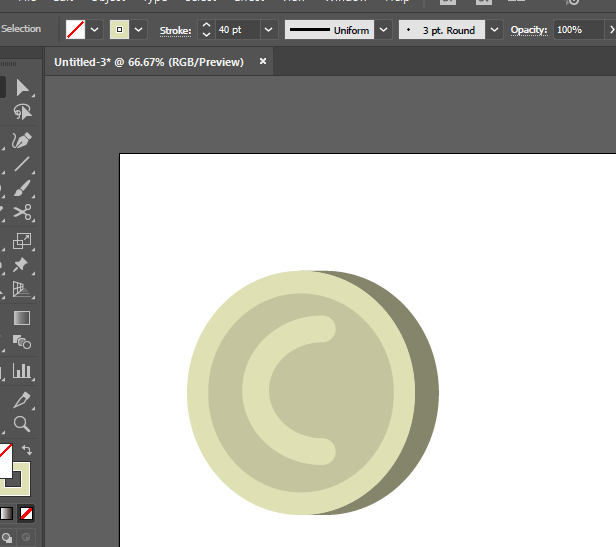Open the stroke weight dropdown next to 40 pt
This screenshot has height=547, width=616.
coord(268,30)
